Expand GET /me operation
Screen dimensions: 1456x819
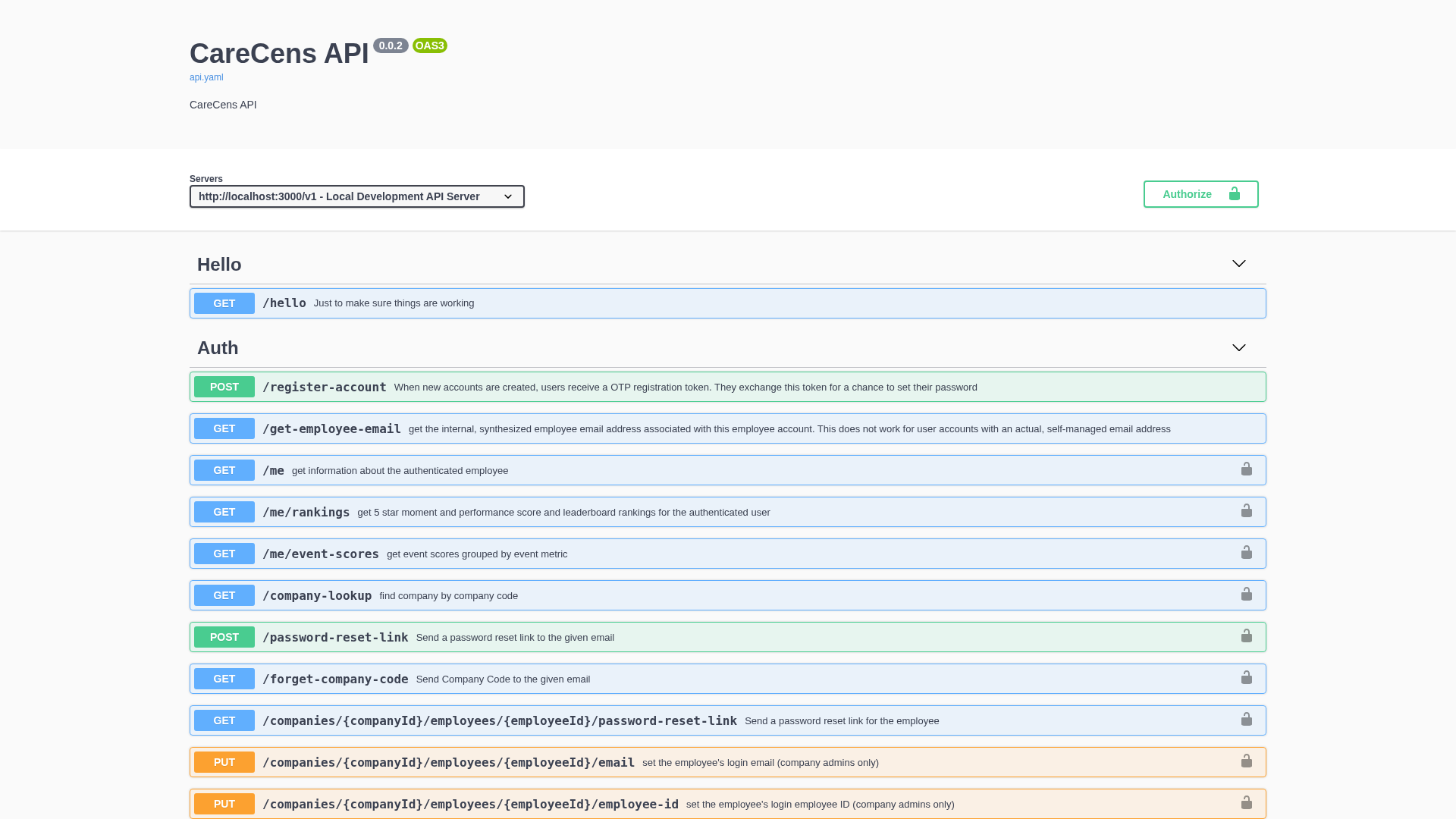pos(728,470)
